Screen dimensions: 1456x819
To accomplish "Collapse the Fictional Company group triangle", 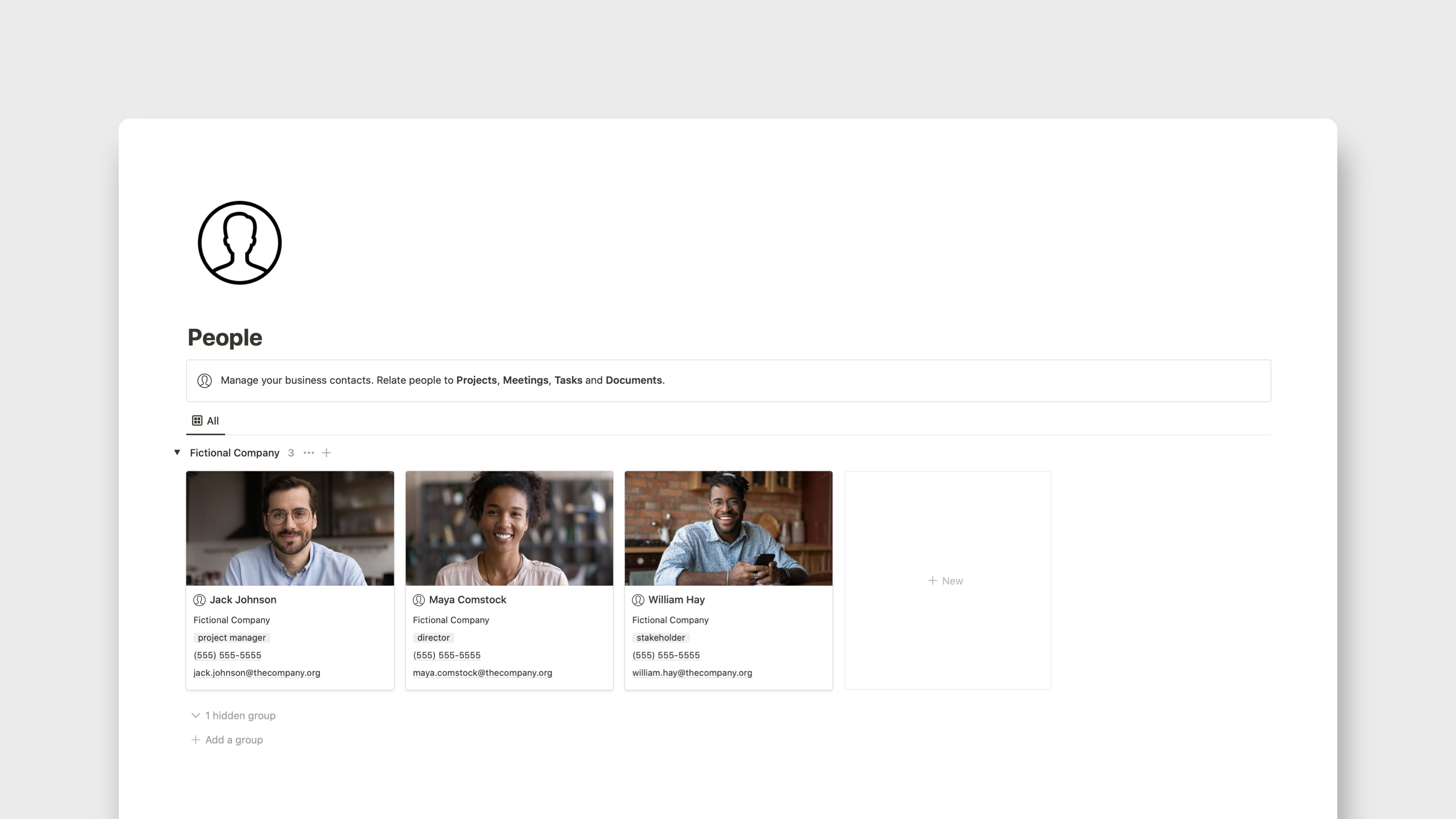I will point(177,452).
